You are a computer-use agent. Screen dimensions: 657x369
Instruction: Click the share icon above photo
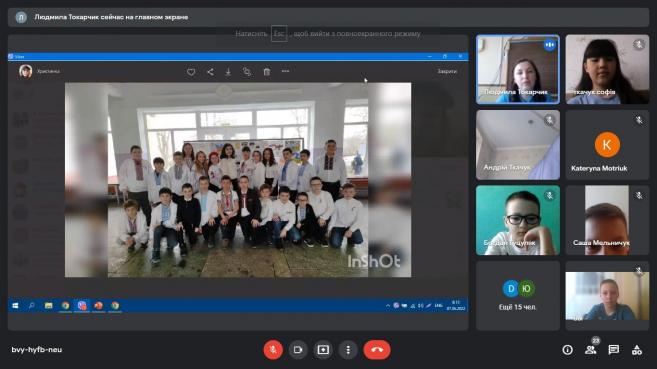pos(210,72)
